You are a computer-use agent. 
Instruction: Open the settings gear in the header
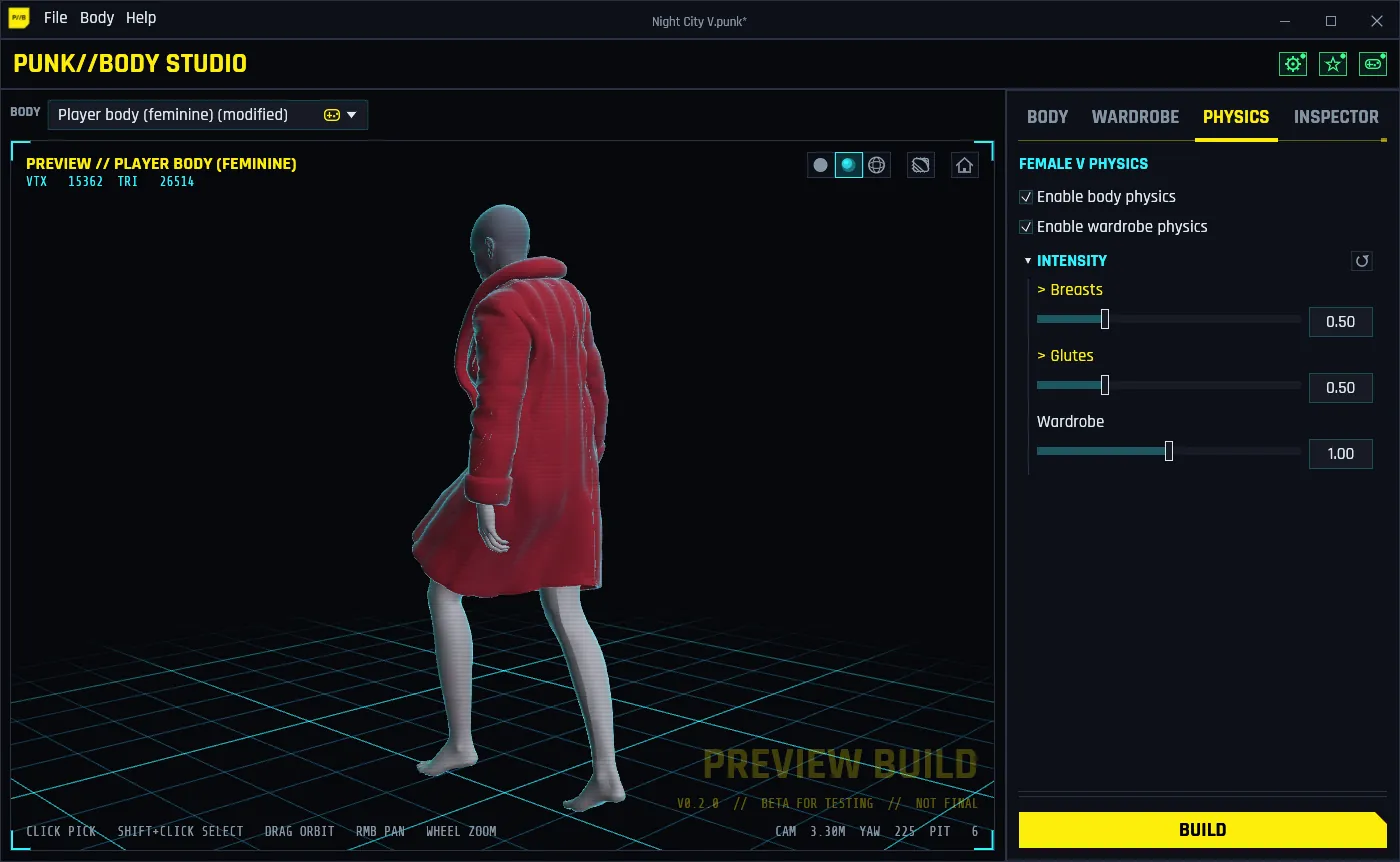point(1293,64)
